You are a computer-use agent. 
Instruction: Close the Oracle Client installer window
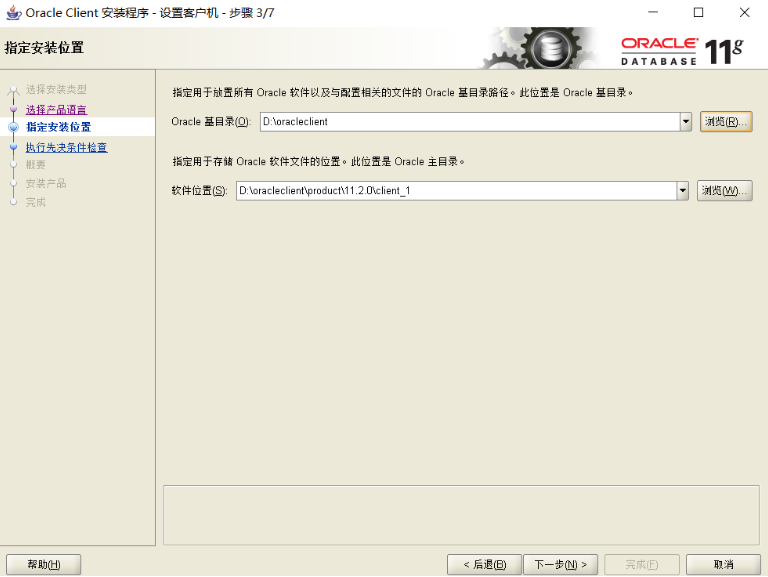click(744, 12)
